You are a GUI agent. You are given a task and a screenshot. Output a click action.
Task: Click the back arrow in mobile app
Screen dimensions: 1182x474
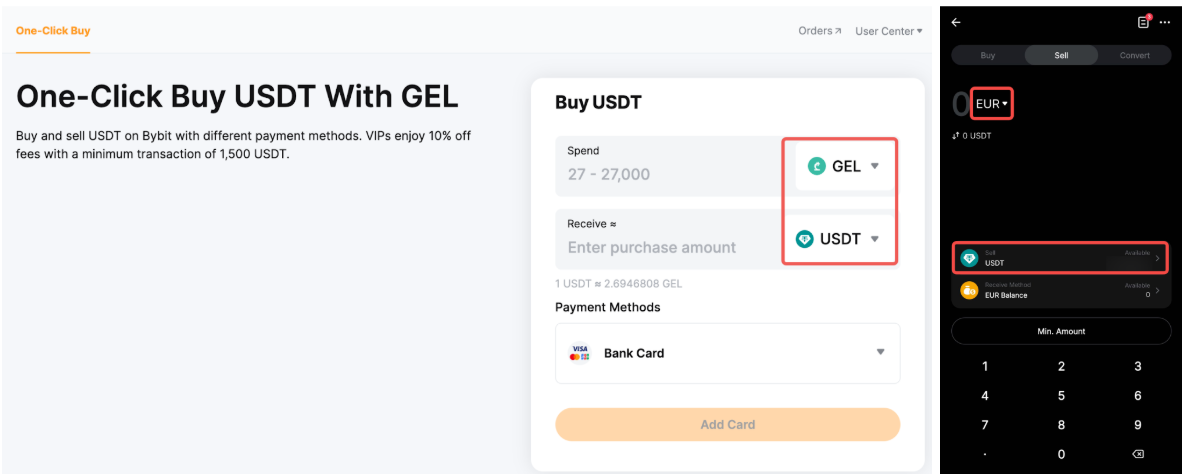(x=956, y=22)
